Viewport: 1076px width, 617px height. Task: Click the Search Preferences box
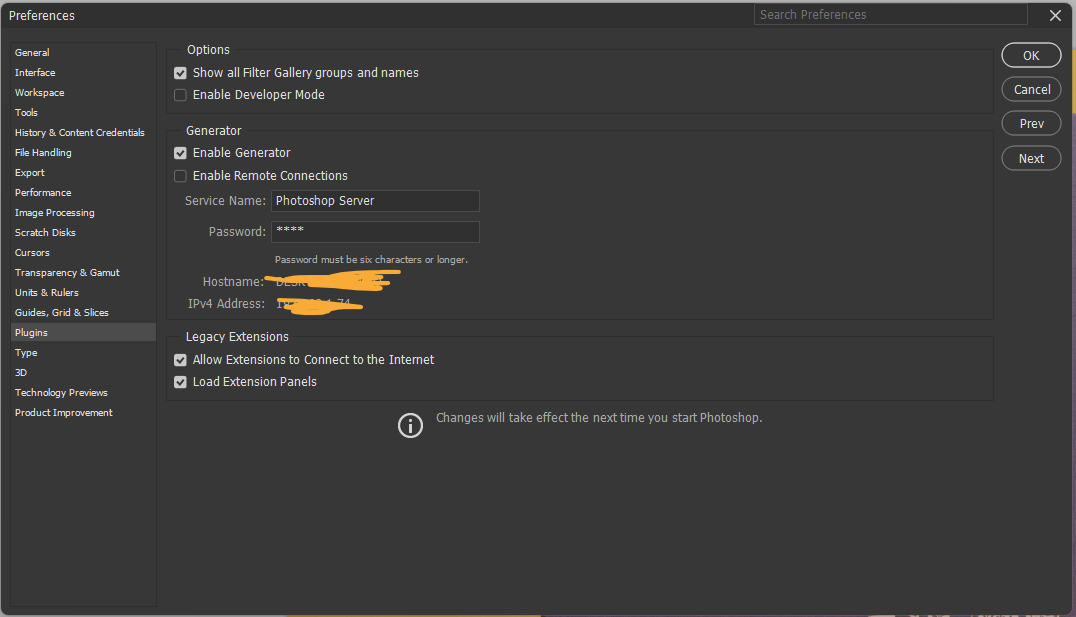pos(889,14)
